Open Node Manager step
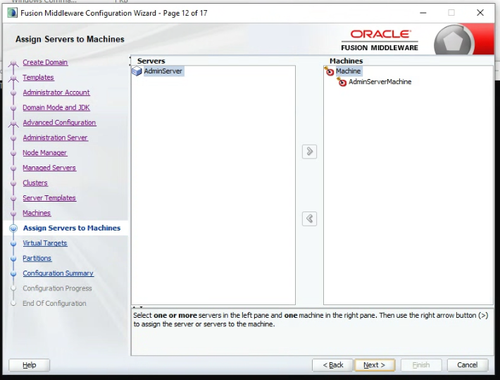Image resolution: width=500 pixels, height=380 pixels. click(x=45, y=153)
